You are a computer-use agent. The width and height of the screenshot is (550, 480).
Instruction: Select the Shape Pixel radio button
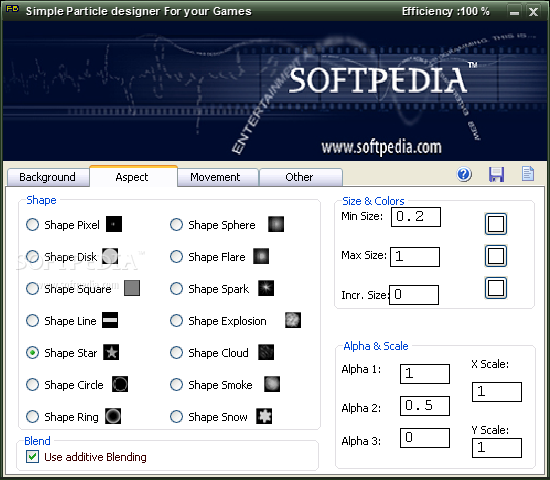coord(33,225)
